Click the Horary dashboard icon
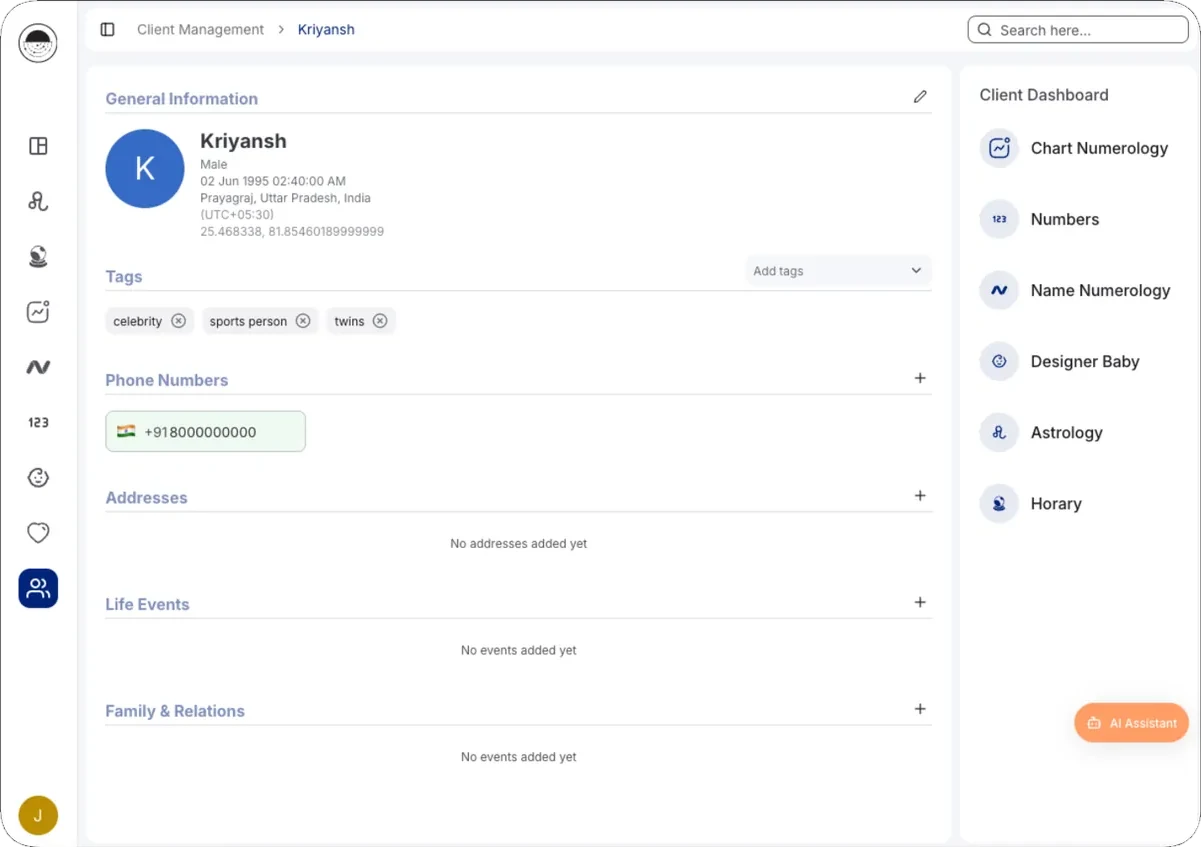Image resolution: width=1201 pixels, height=847 pixels. (x=999, y=503)
